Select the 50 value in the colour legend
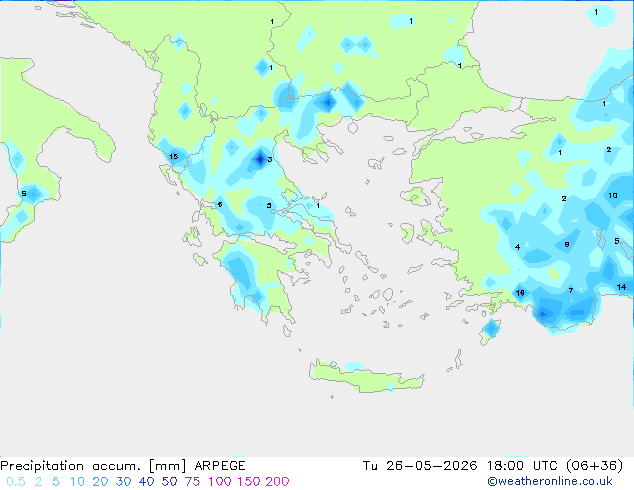634x490 pixels. point(169,482)
